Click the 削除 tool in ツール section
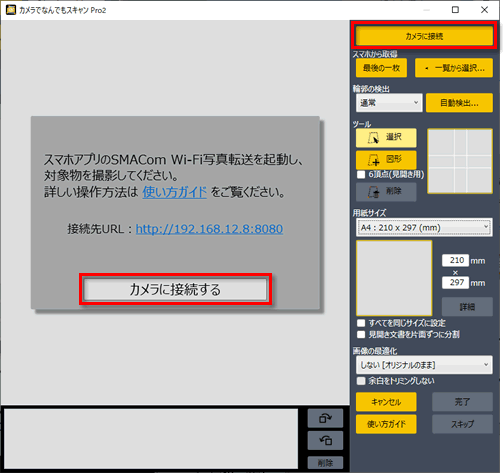Image resolution: width=504 pixels, height=473 pixels. pyautogui.click(x=386, y=192)
